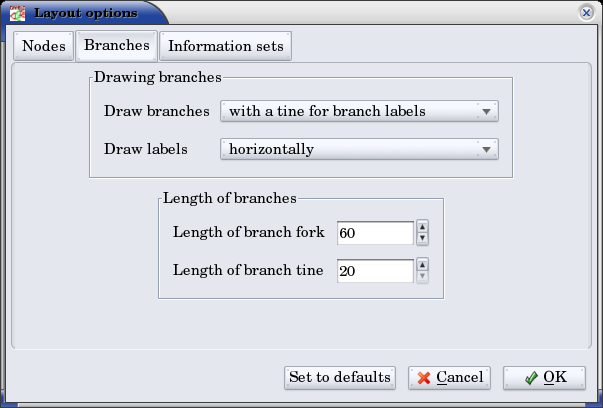Click the Length of branch fork label
This screenshot has height=408, width=603.
[248, 232]
